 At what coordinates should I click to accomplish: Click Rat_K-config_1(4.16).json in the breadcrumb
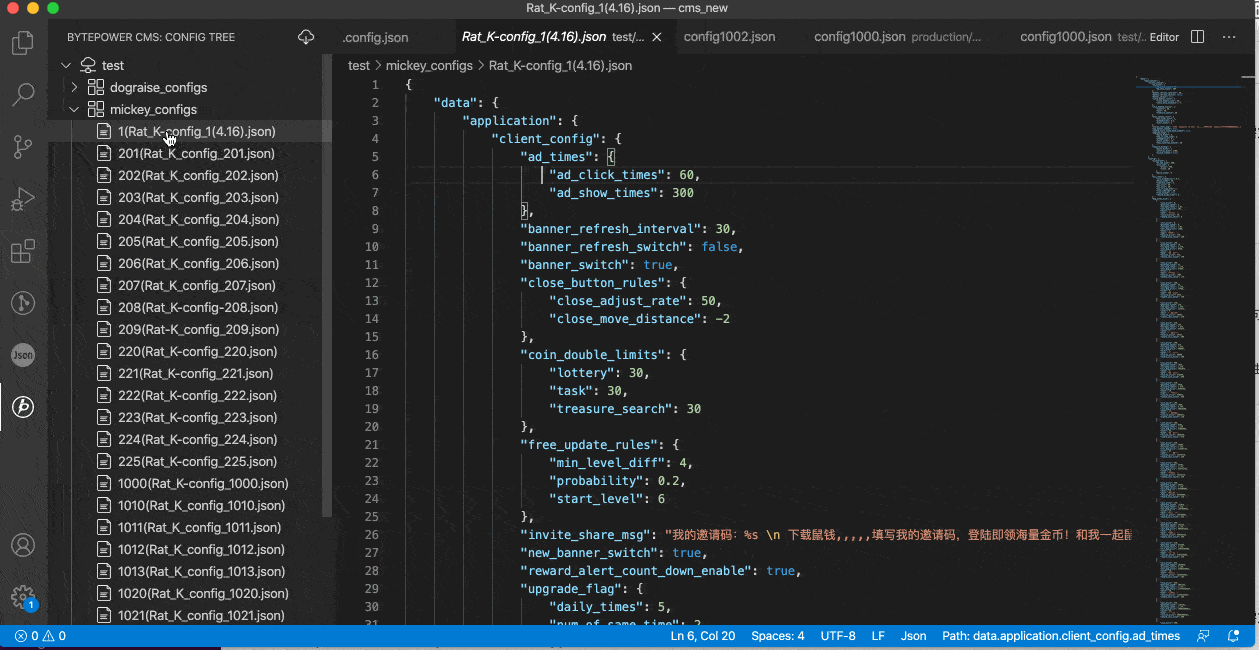(x=560, y=65)
